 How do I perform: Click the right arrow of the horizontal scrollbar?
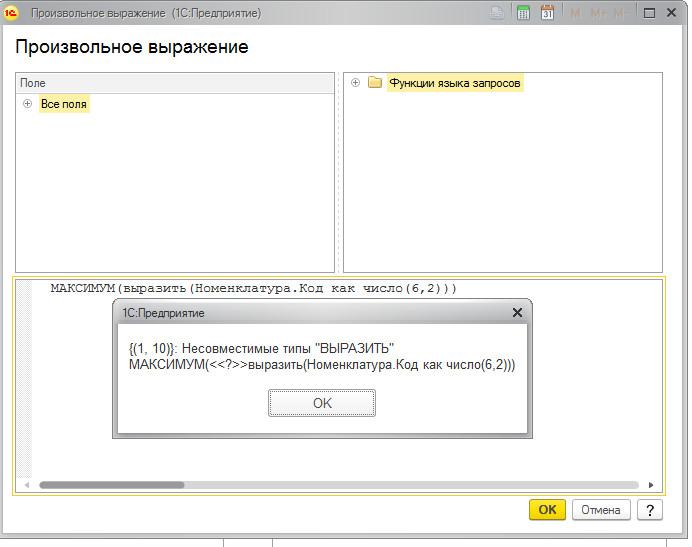click(651, 484)
